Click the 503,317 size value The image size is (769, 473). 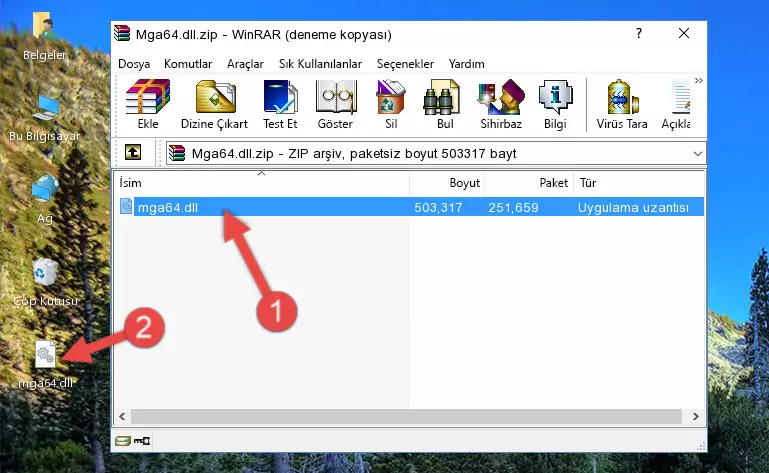(x=438, y=208)
